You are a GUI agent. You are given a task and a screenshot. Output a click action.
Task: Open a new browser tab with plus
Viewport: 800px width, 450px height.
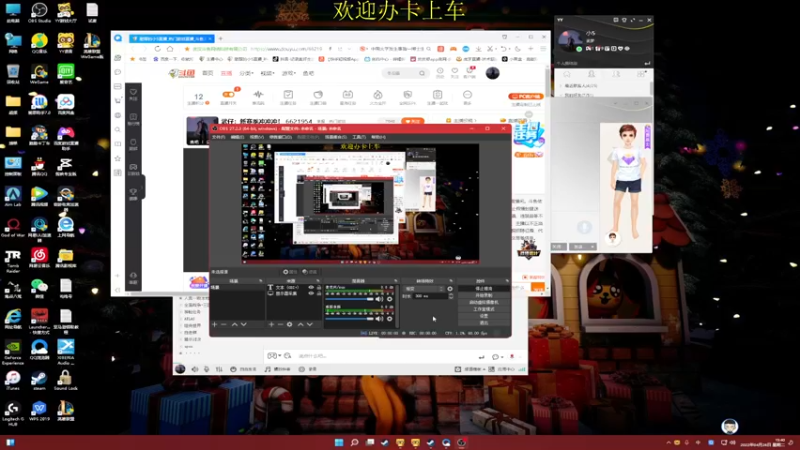[x=220, y=38]
